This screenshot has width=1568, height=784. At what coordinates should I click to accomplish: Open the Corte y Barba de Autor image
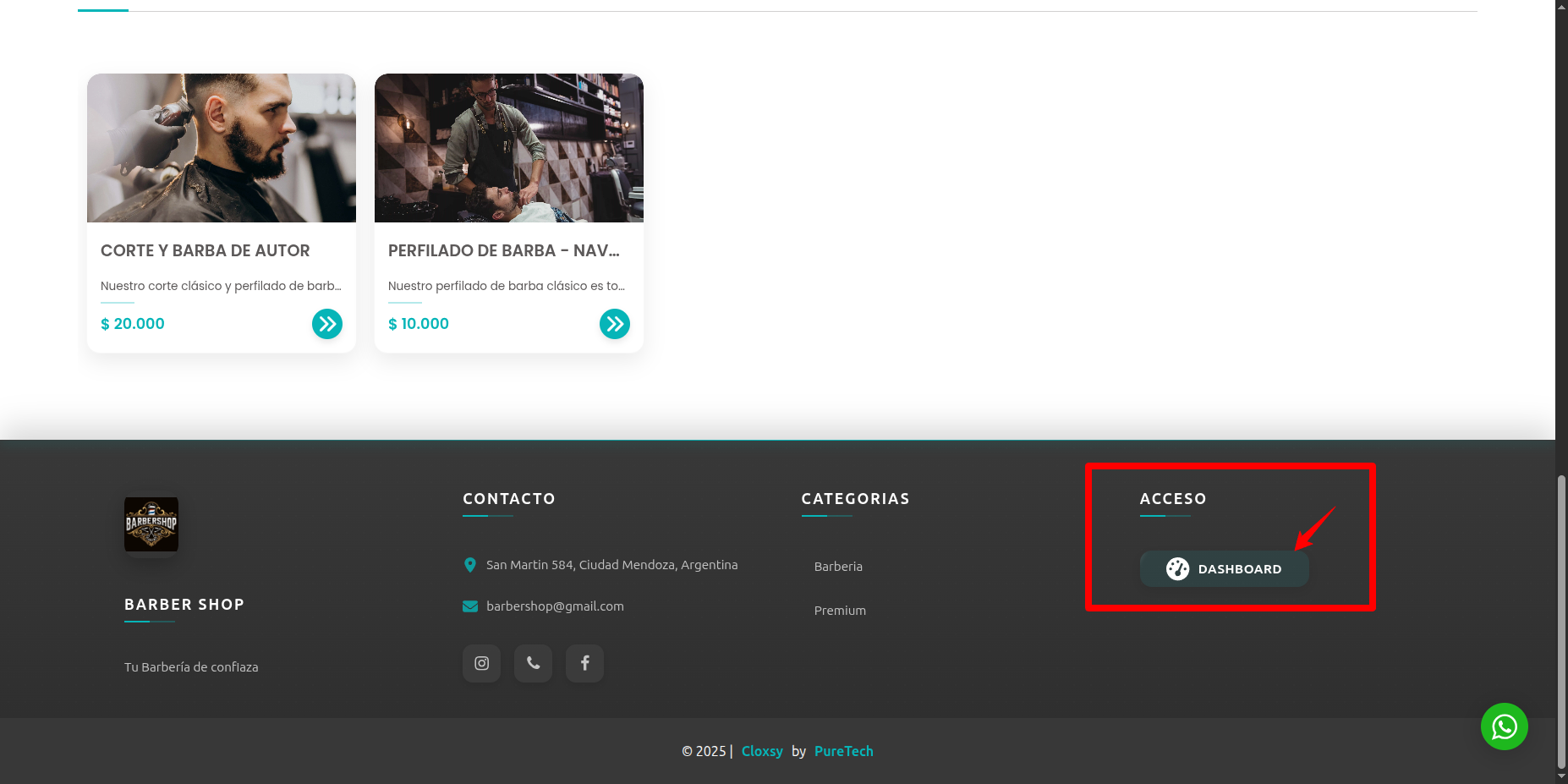click(x=222, y=148)
